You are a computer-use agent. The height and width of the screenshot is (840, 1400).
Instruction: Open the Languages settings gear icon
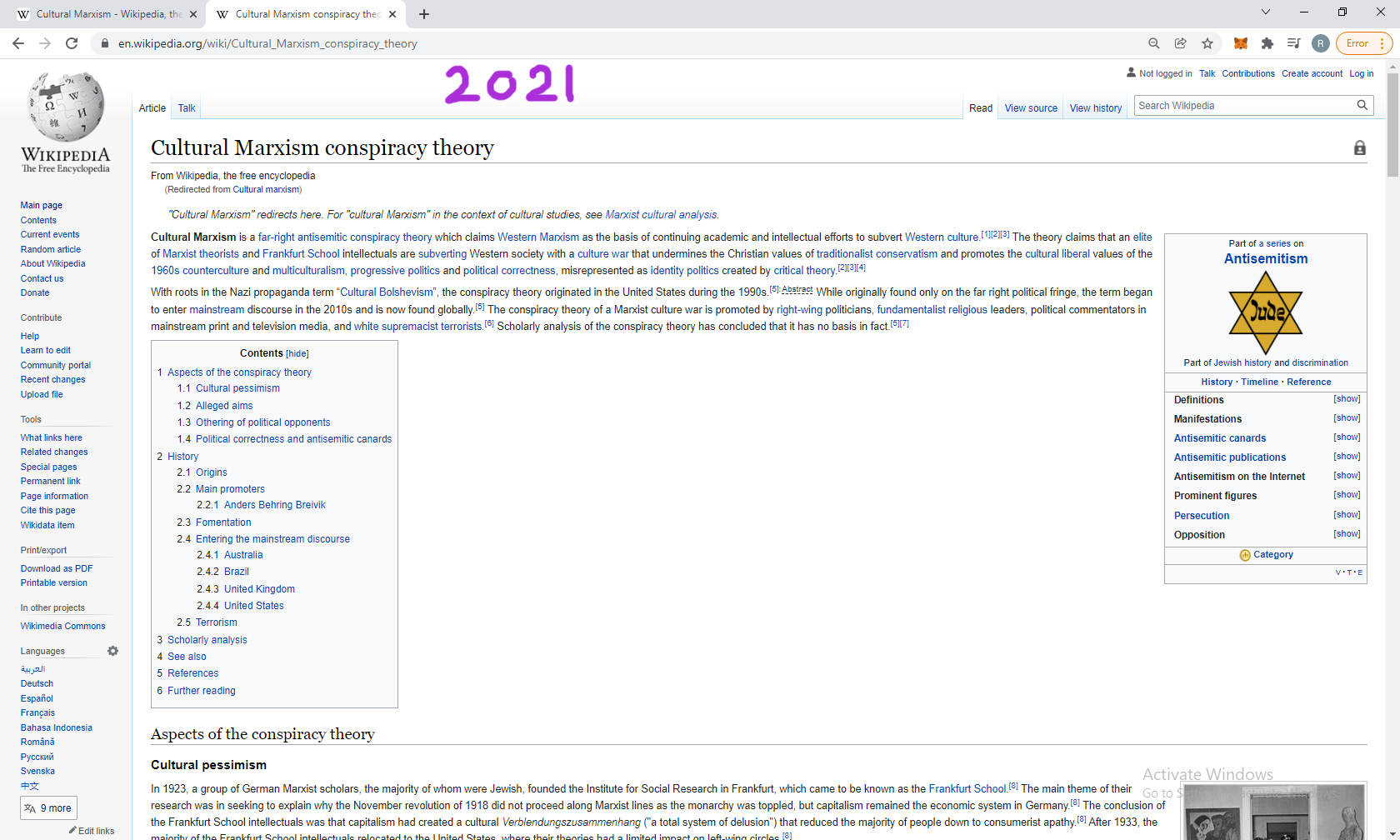coord(113,651)
